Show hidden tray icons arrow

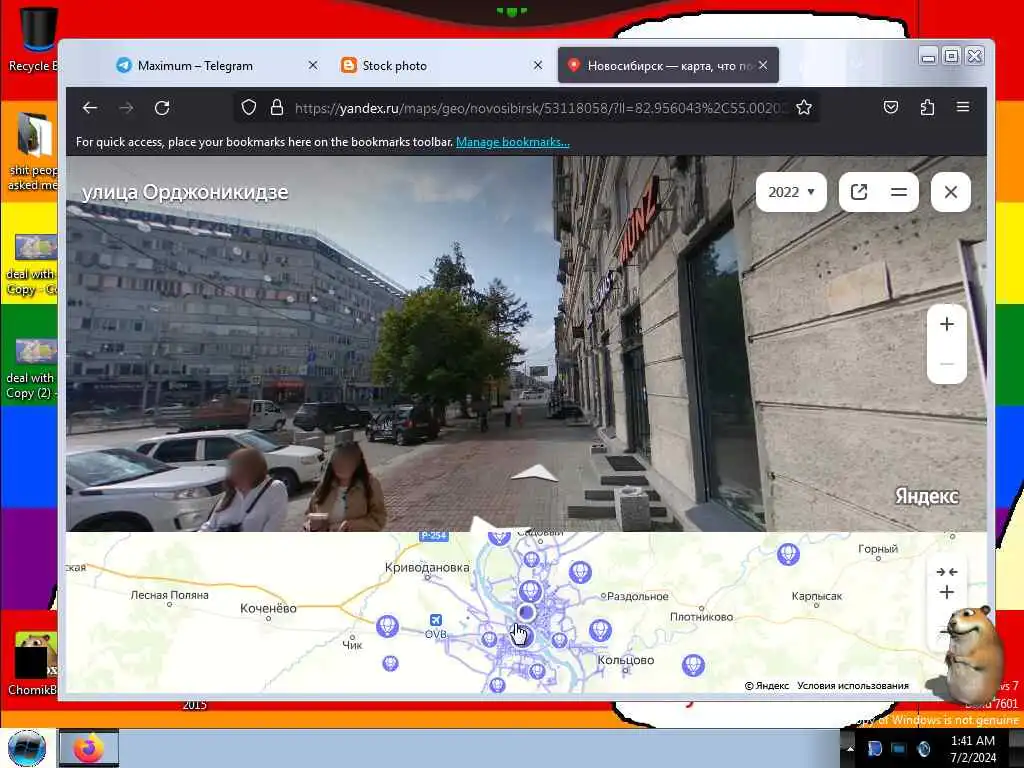point(850,748)
